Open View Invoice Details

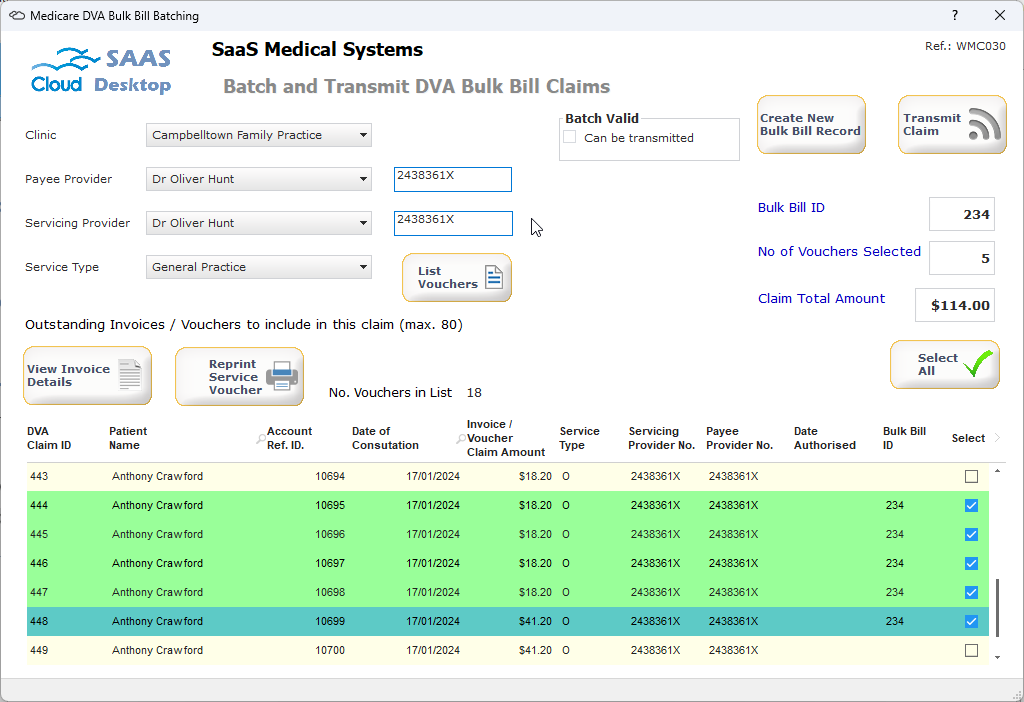(x=88, y=375)
